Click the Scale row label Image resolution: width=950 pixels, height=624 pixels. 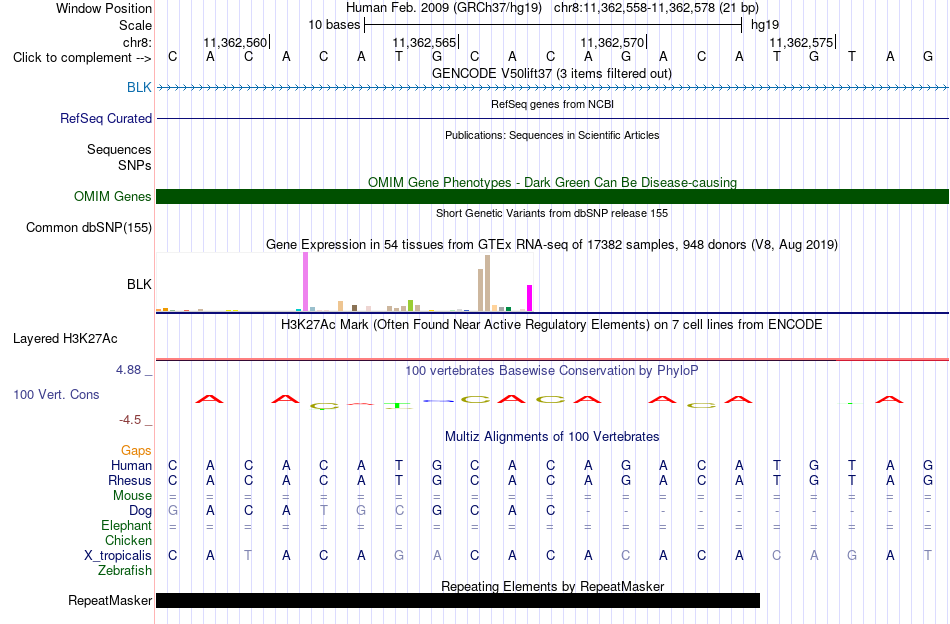click(135, 25)
